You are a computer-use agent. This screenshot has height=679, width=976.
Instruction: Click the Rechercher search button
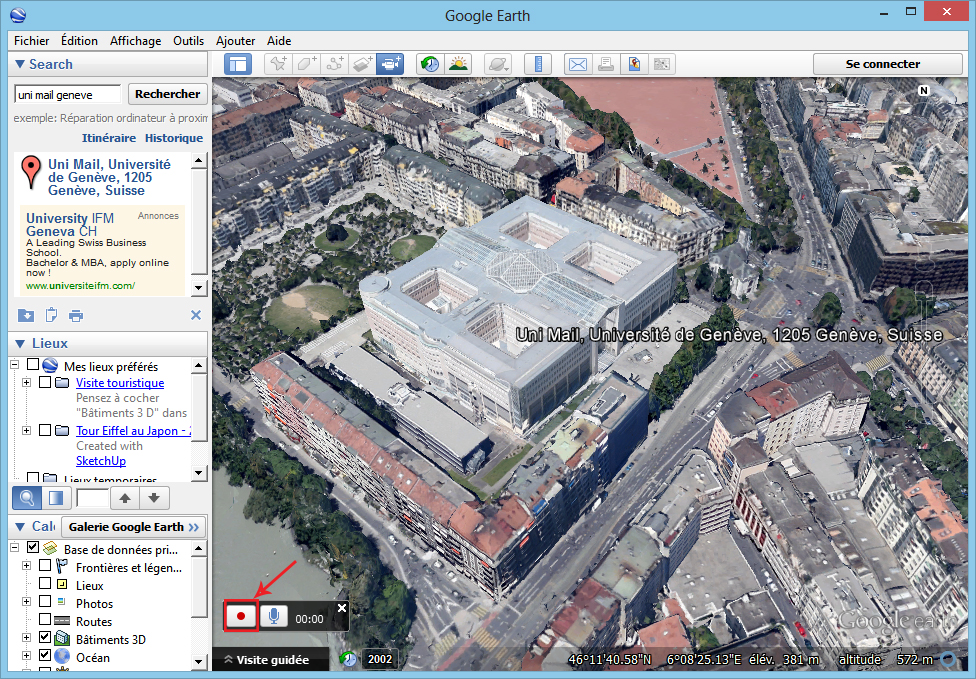tap(167, 94)
